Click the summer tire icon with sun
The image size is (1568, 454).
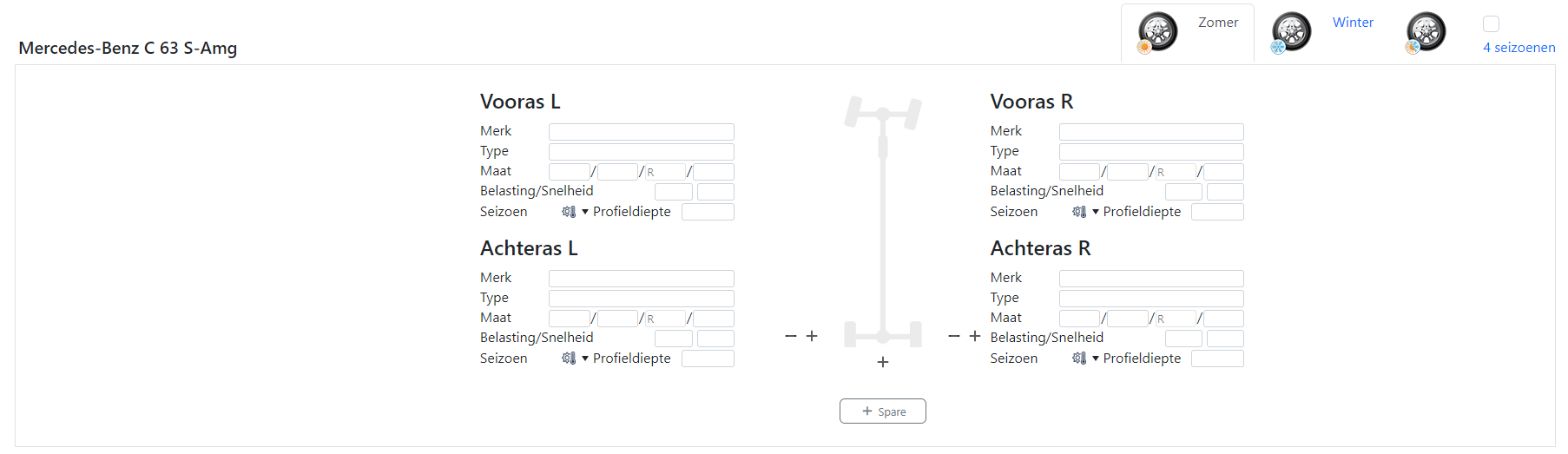point(1157,33)
